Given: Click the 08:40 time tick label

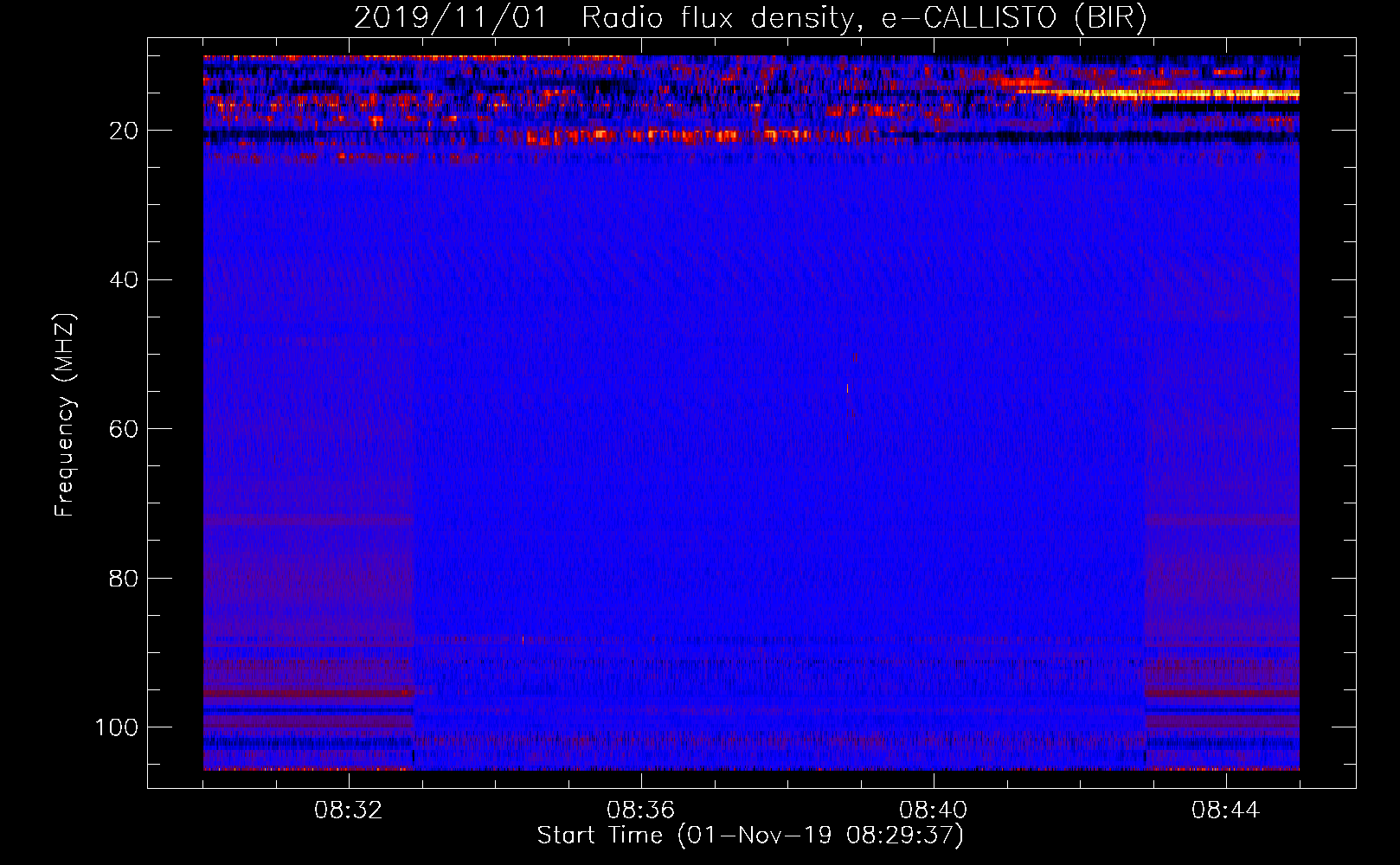Looking at the screenshot, I should point(934,811).
